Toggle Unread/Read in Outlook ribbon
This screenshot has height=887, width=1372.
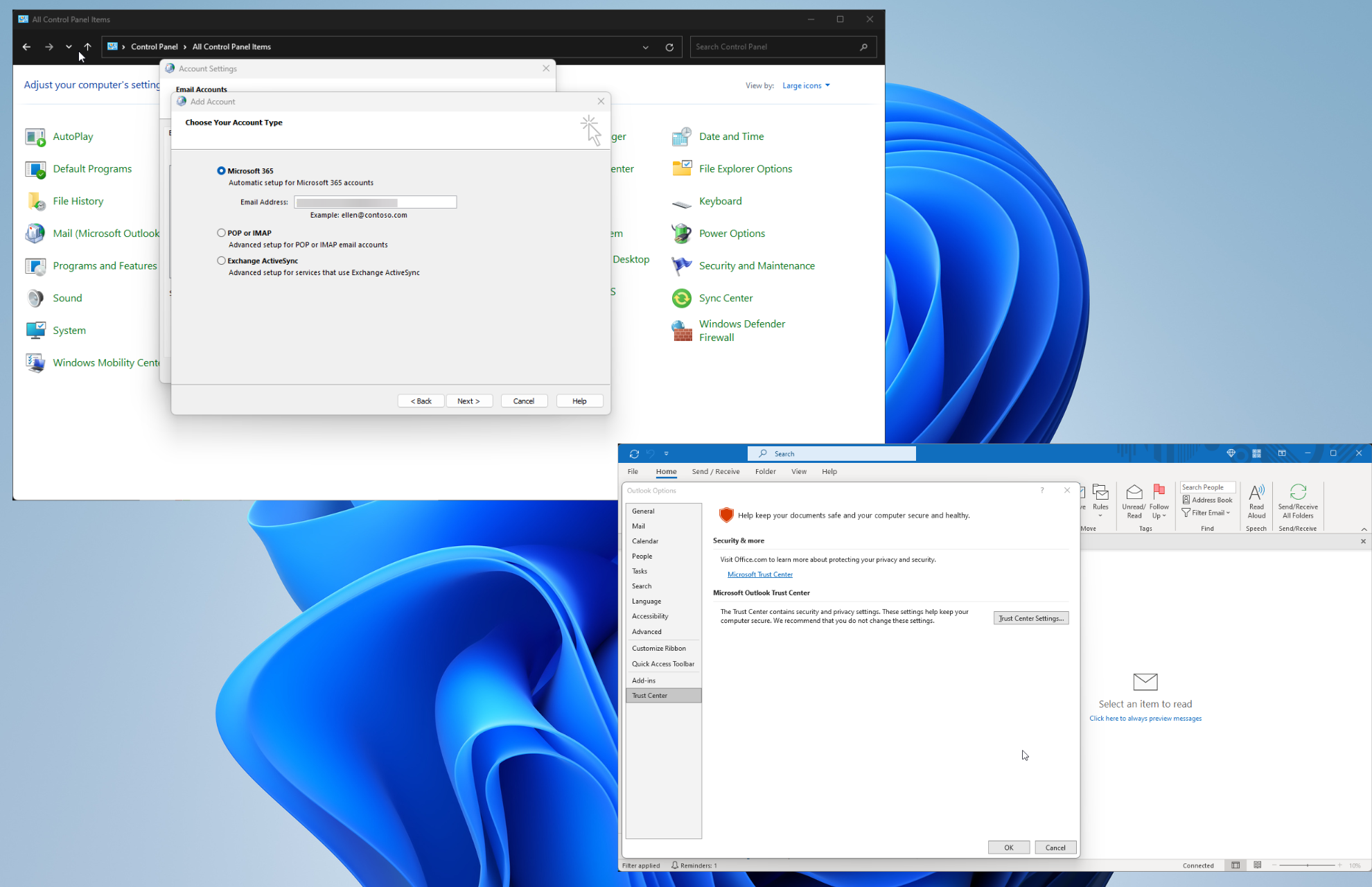pyautogui.click(x=1134, y=502)
